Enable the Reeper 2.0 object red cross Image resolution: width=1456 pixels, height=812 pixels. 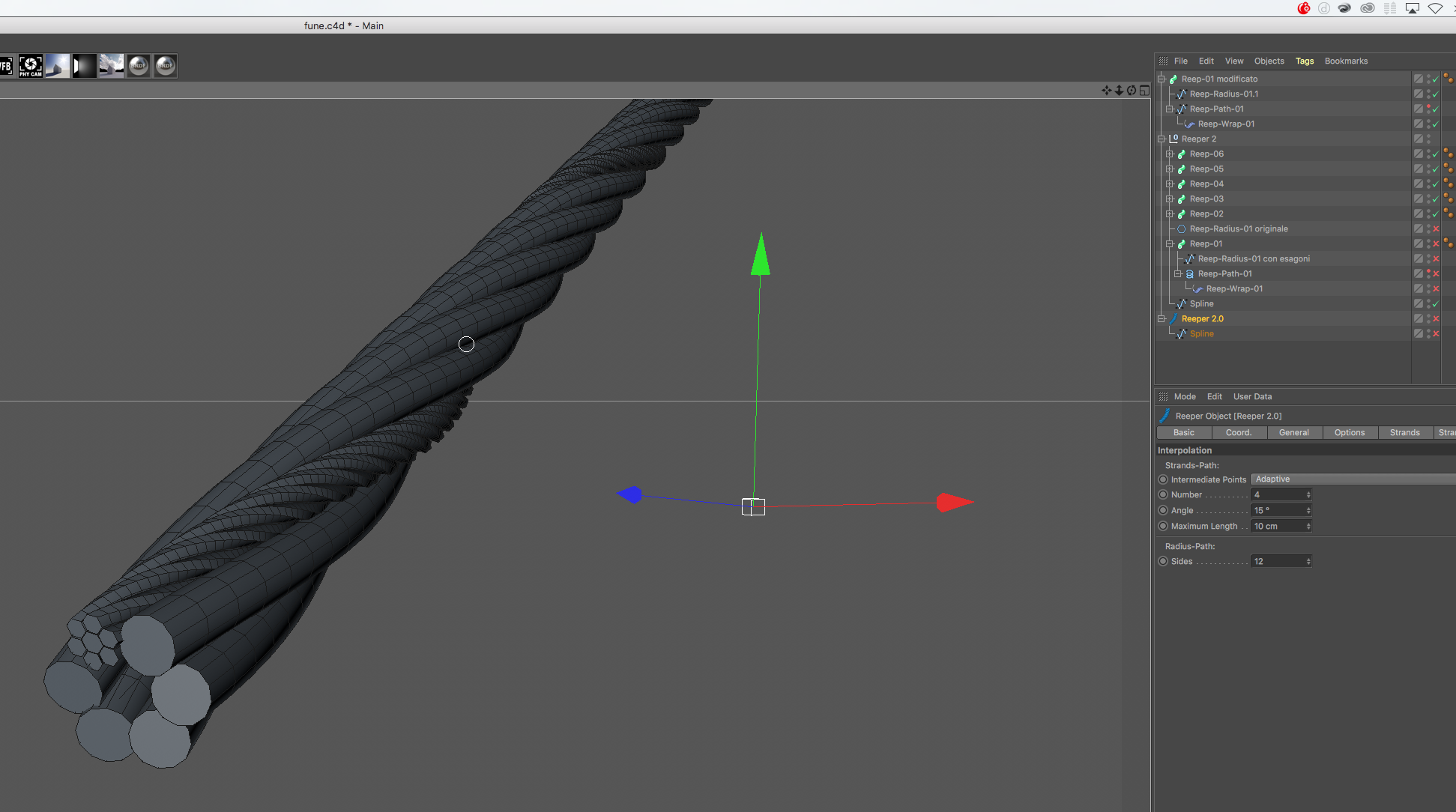tap(1436, 319)
